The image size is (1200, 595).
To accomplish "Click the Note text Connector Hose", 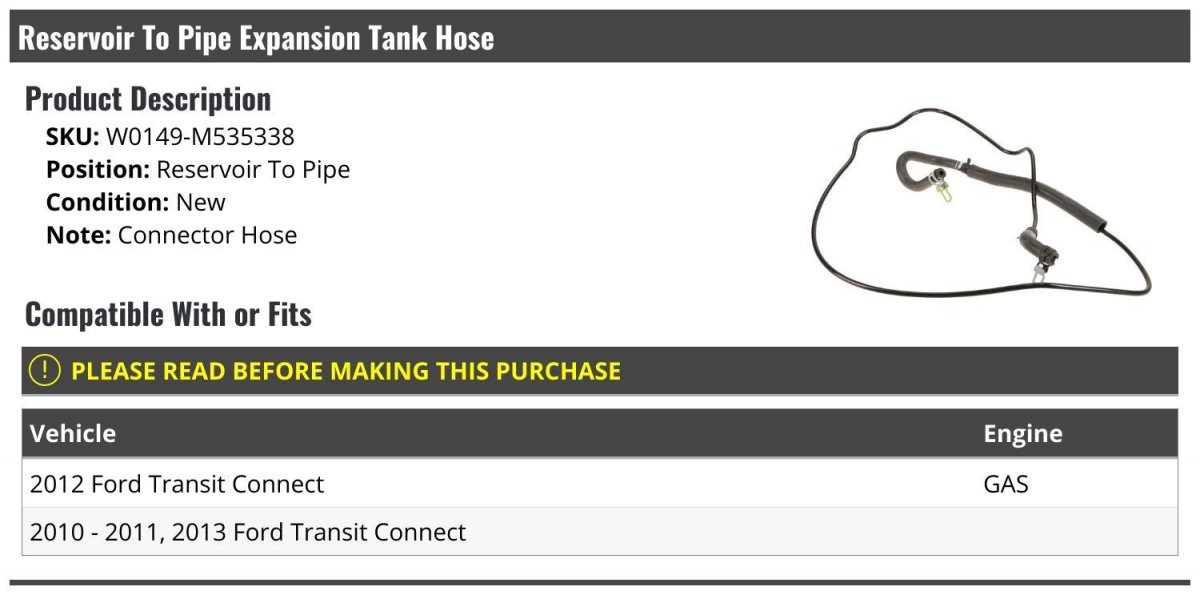I will coord(208,236).
